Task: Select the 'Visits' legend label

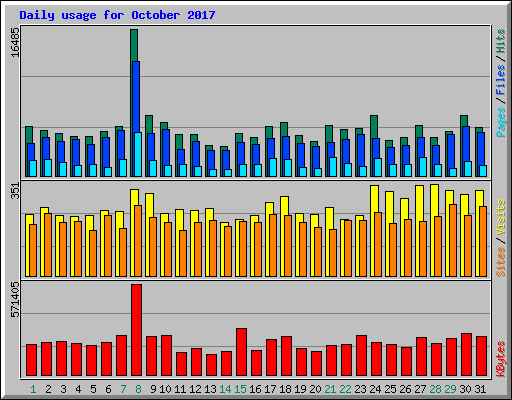Action: (x=501, y=217)
